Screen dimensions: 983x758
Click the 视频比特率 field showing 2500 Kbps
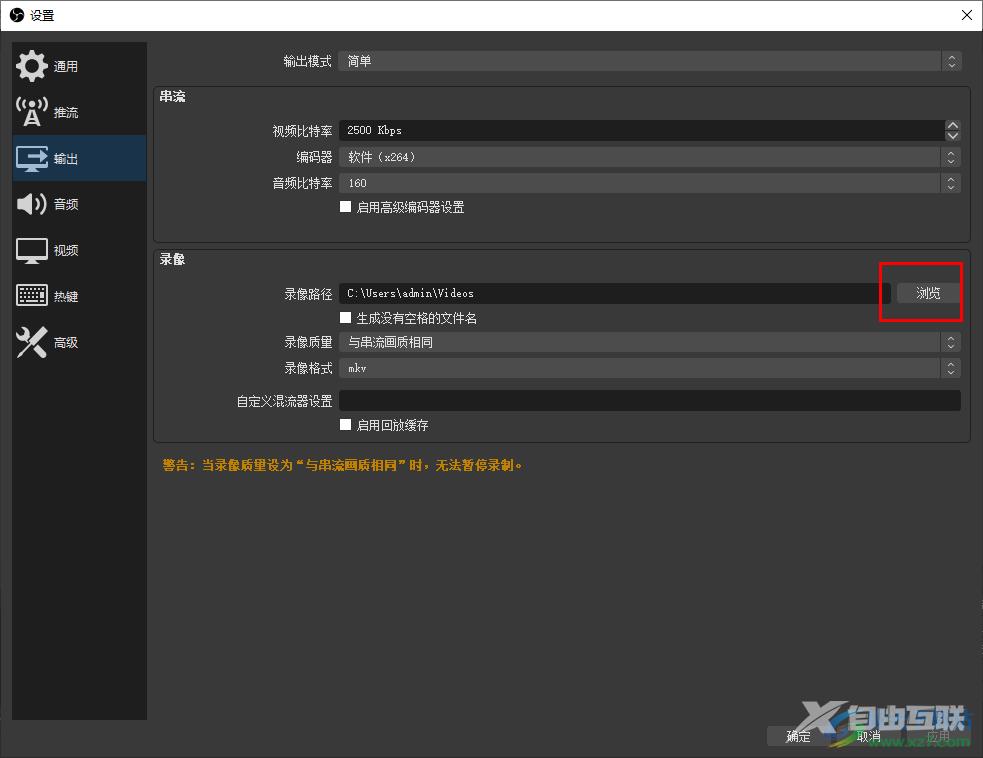(x=641, y=130)
